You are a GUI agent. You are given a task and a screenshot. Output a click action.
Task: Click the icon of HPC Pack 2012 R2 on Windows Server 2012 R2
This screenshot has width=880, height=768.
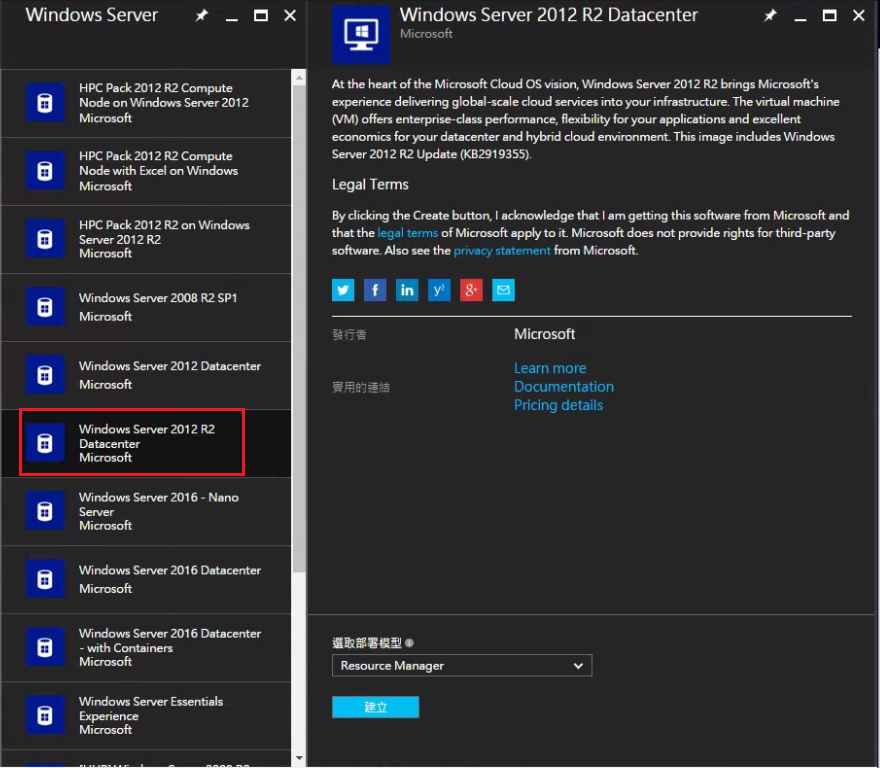(x=45, y=239)
